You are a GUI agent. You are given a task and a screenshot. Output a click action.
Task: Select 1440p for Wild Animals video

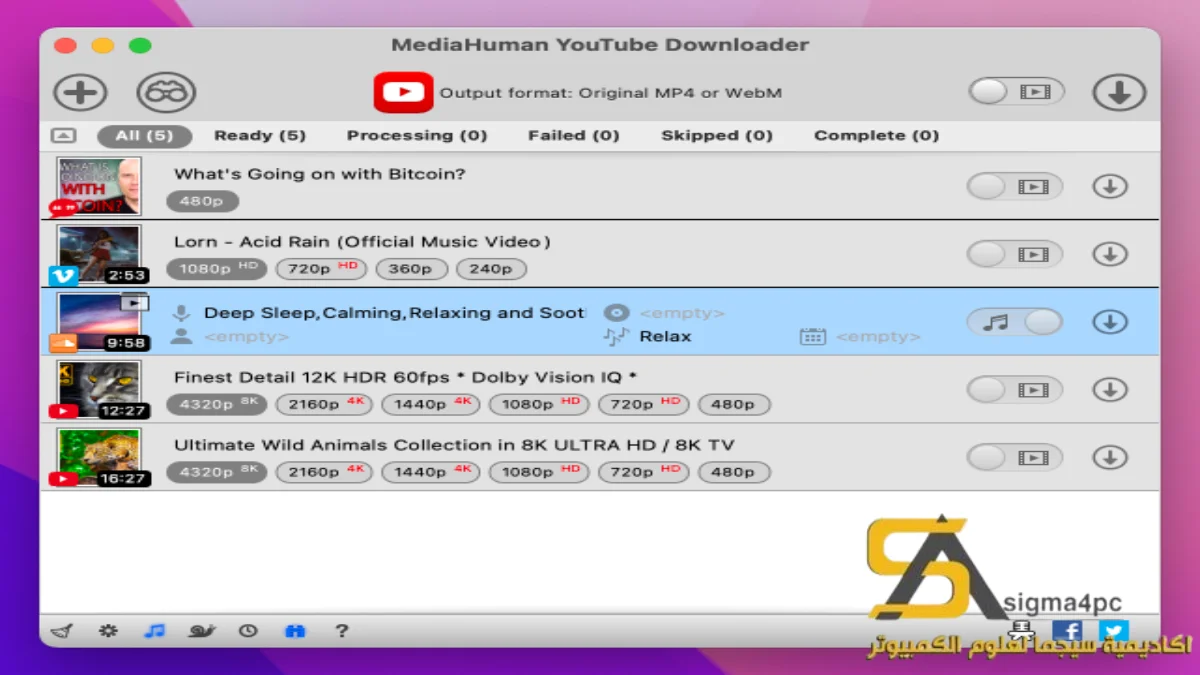coord(432,472)
